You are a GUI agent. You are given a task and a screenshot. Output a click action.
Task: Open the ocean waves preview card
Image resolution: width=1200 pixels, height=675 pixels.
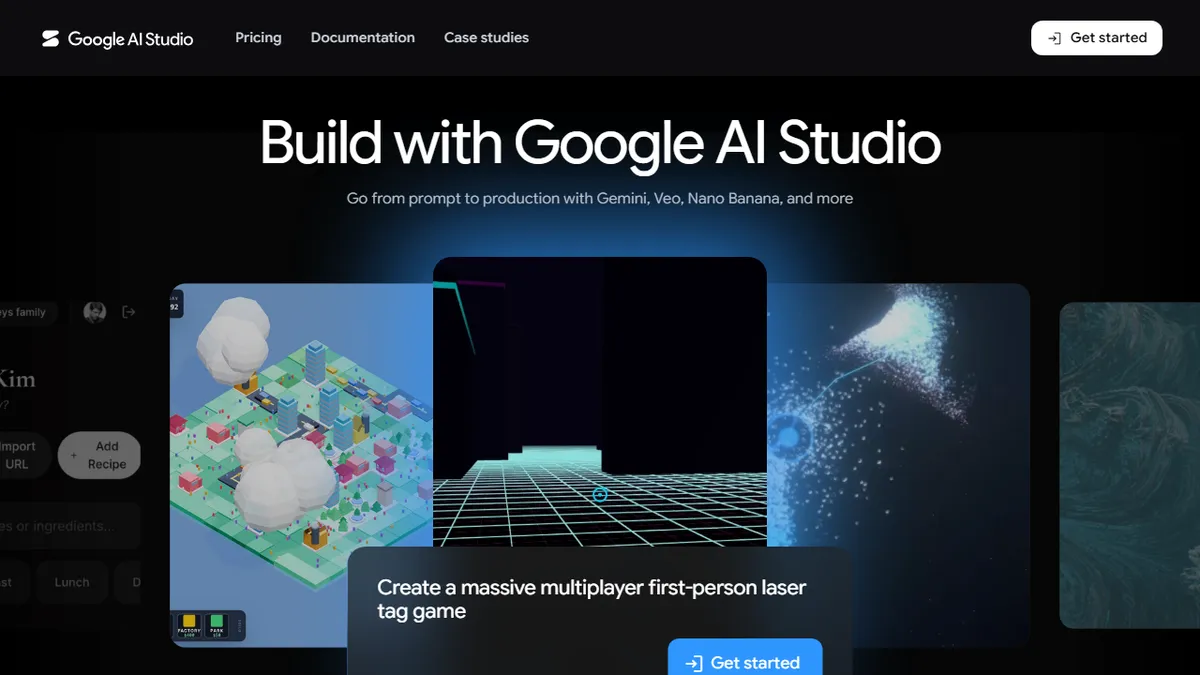click(x=1130, y=465)
